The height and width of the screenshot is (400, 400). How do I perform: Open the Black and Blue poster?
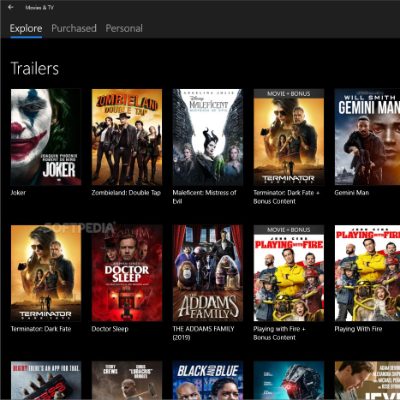tap(208, 380)
